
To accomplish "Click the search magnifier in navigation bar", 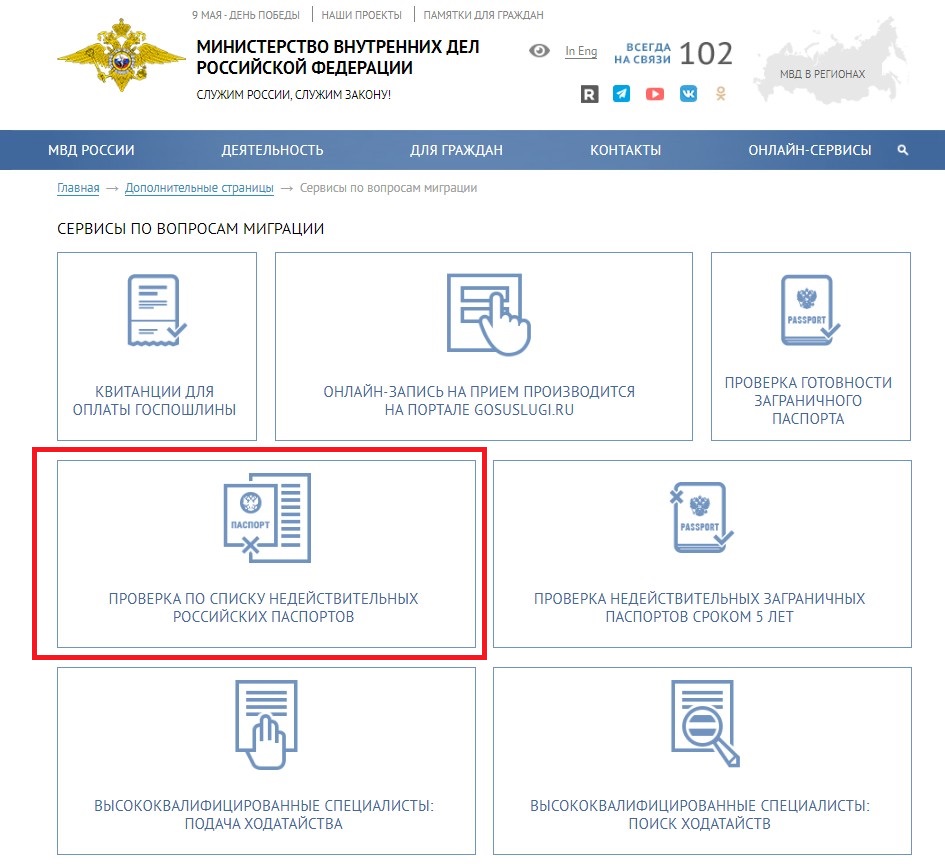I will pyautogui.click(x=903, y=150).
